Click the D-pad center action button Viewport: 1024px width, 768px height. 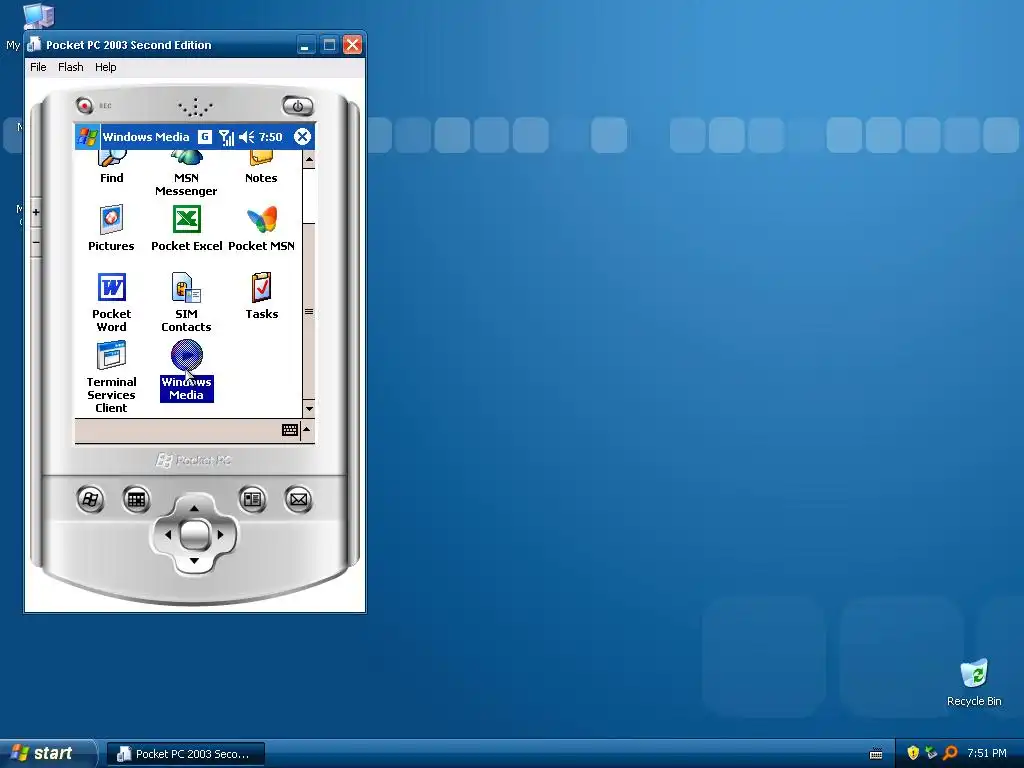tap(194, 535)
